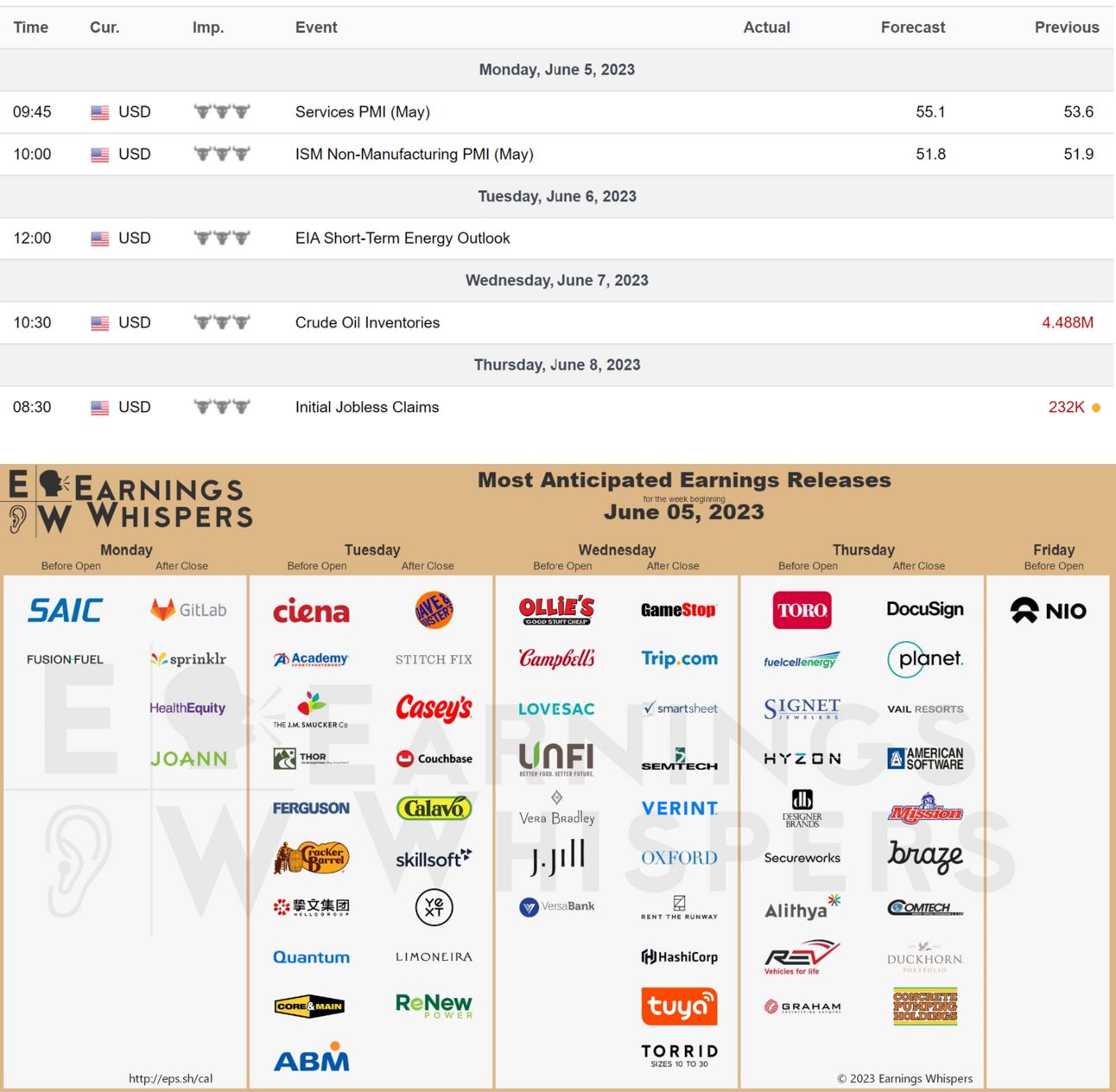
Task: Open the GitLab logo
Action: point(188,610)
